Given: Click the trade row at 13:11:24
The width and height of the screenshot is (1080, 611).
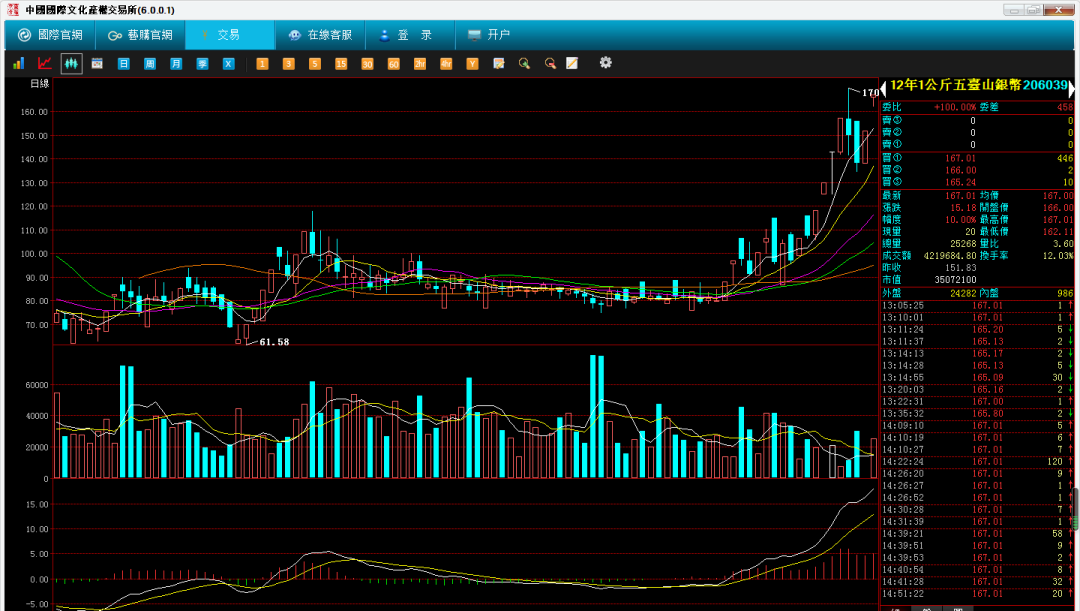Looking at the screenshot, I should point(977,330).
